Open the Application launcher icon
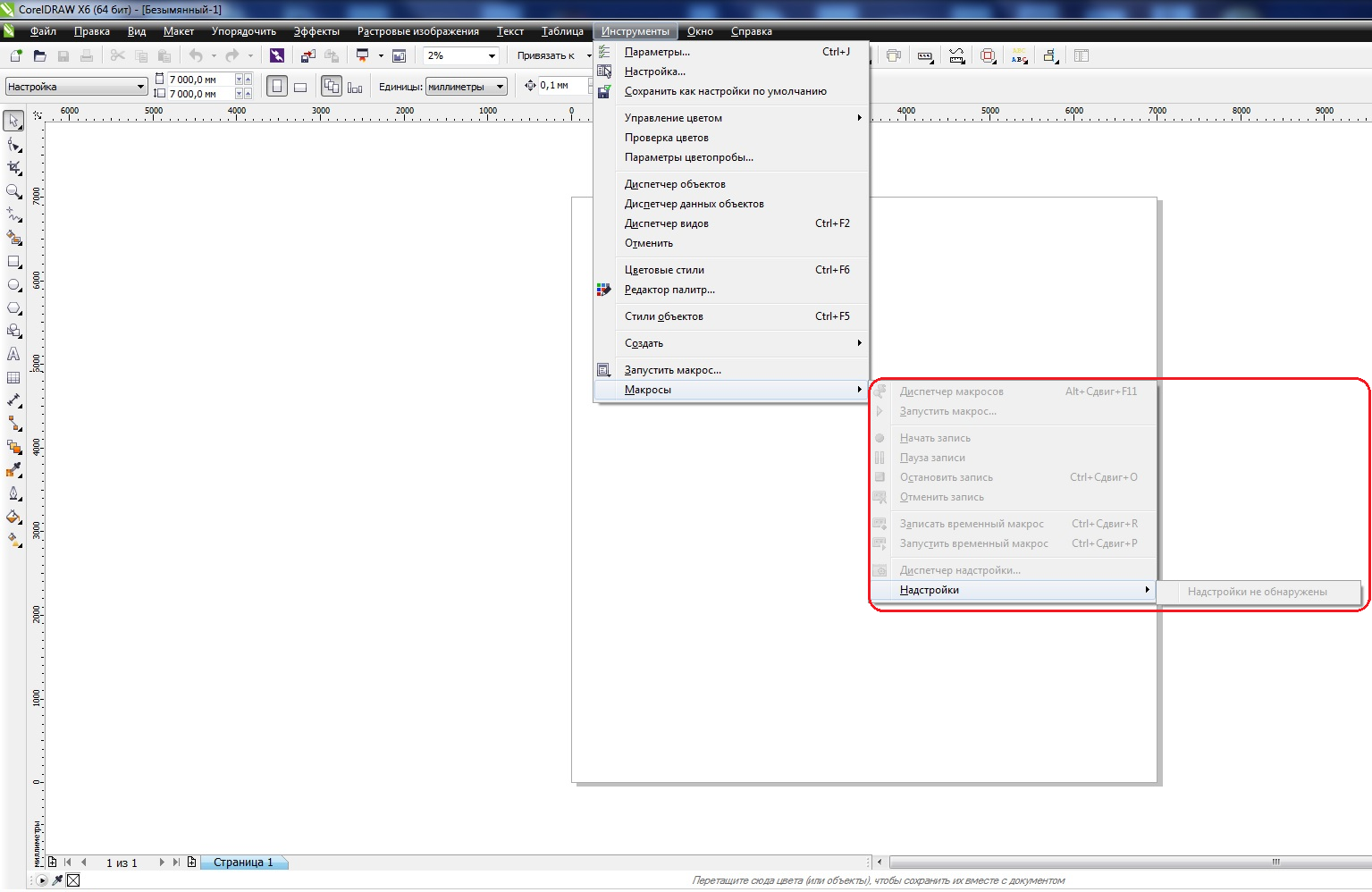Viewport: 1372px width, 892px height. [x=363, y=55]
